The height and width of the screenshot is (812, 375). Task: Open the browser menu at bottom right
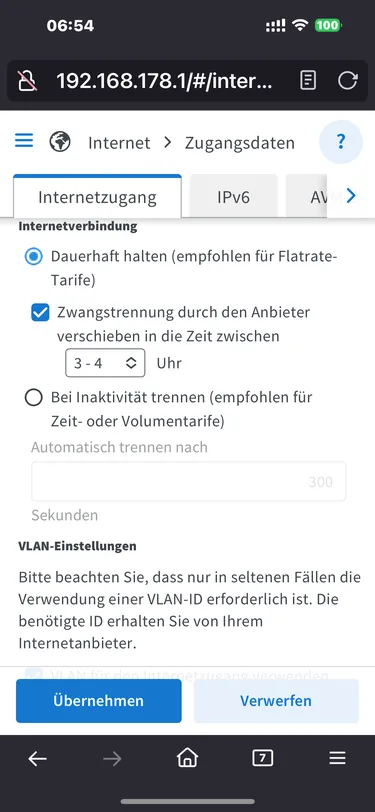[337, 759]
